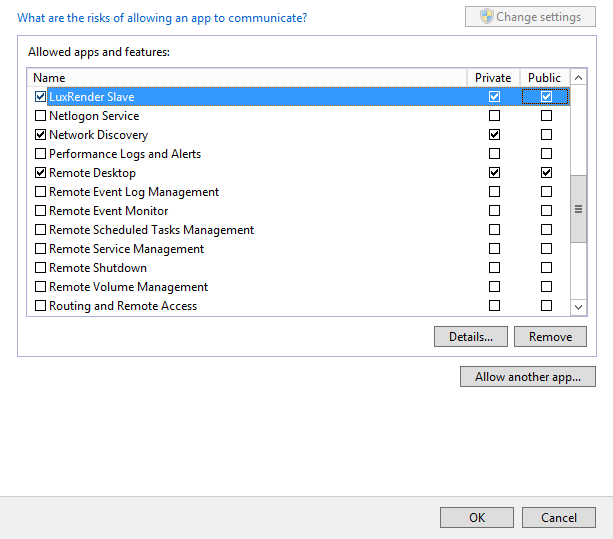The image size is (613, 539).
Task: Uncheck the LuxRender Slave name checkbox
Action: tap(40, 97)
